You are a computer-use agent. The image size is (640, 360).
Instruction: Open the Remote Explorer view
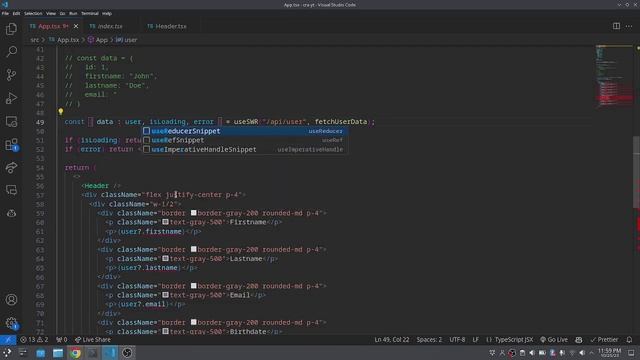click(11, 121)
